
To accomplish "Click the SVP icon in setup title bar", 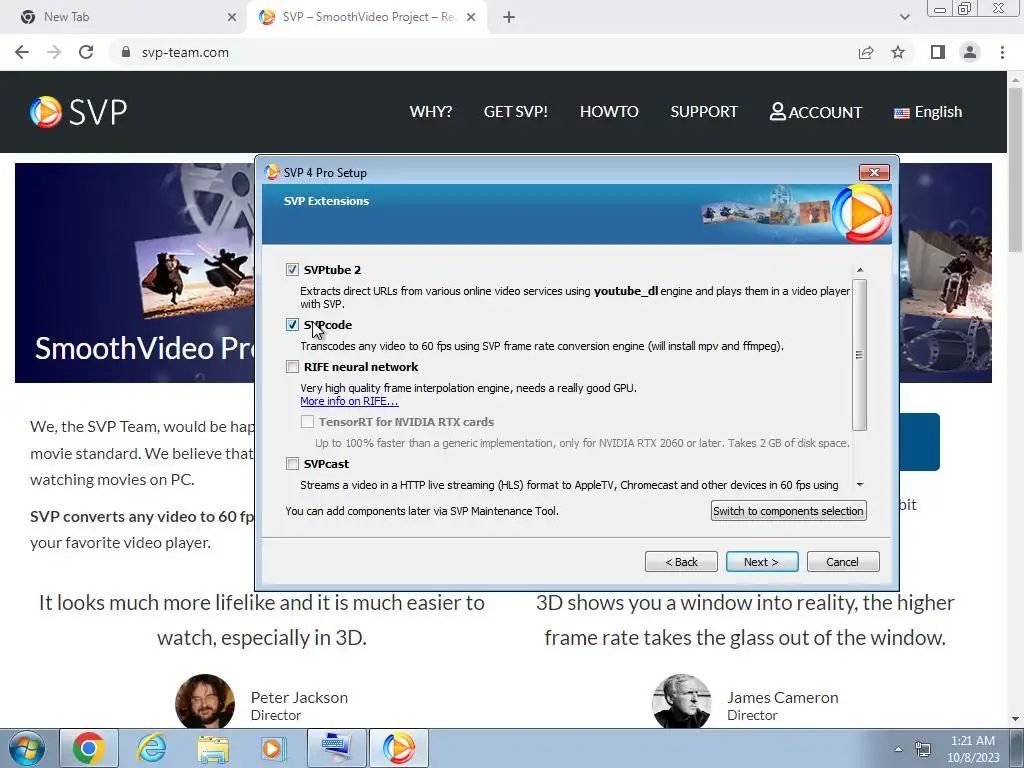I will tap(272, 172).
